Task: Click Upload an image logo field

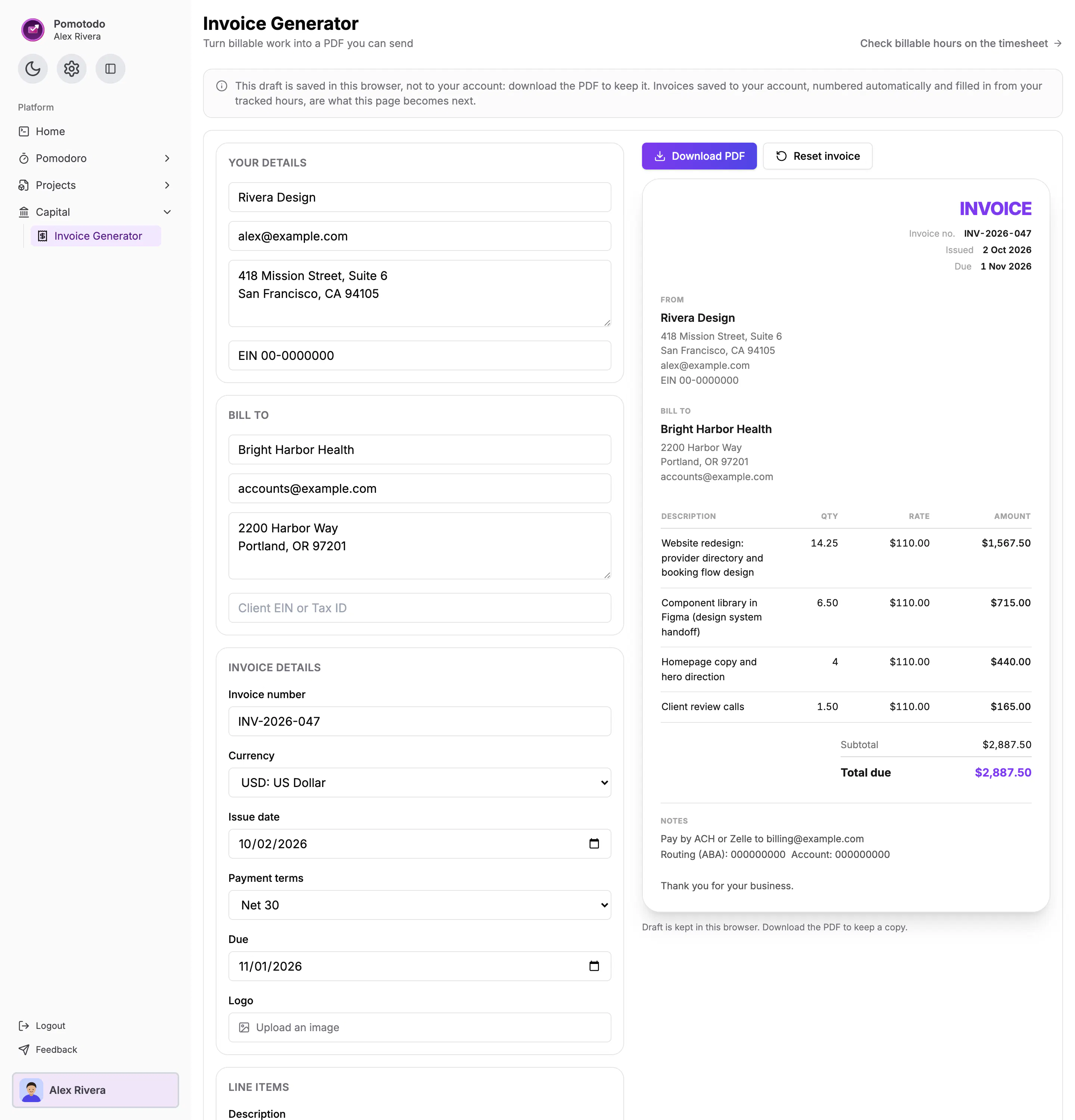Action: [x=420, y=1027]
